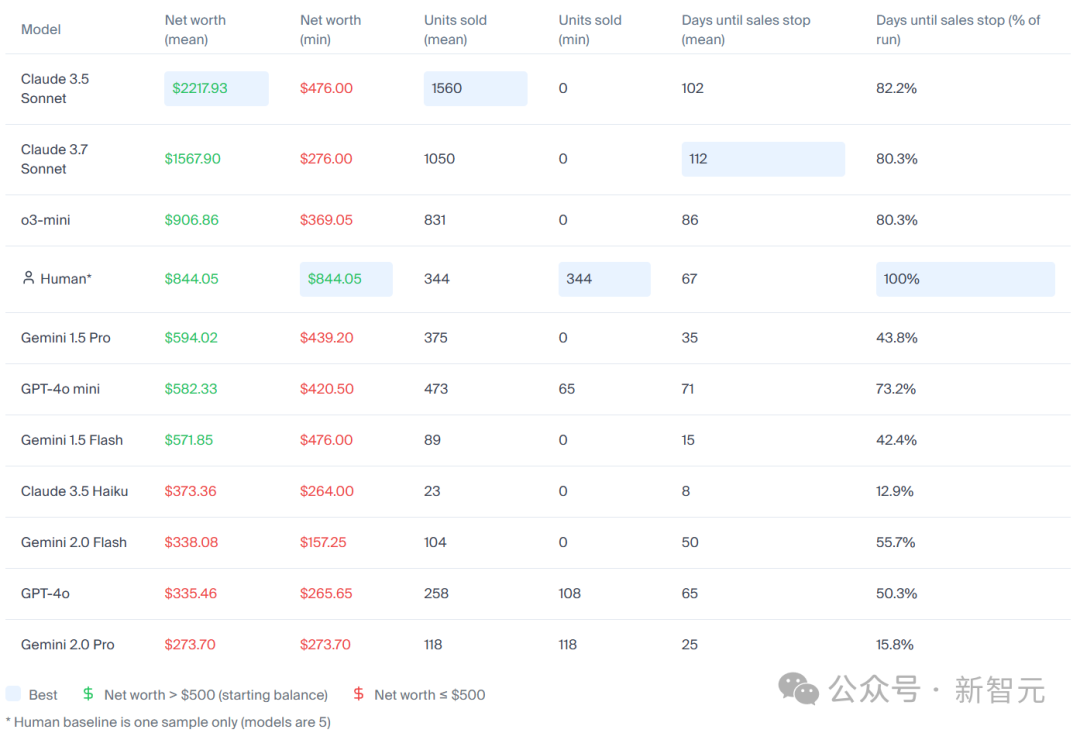The height and width of the screenshot is (733, 1080).
Task: Click the highlighted $2217.93 net worth cell
Action: coord(216,88)
